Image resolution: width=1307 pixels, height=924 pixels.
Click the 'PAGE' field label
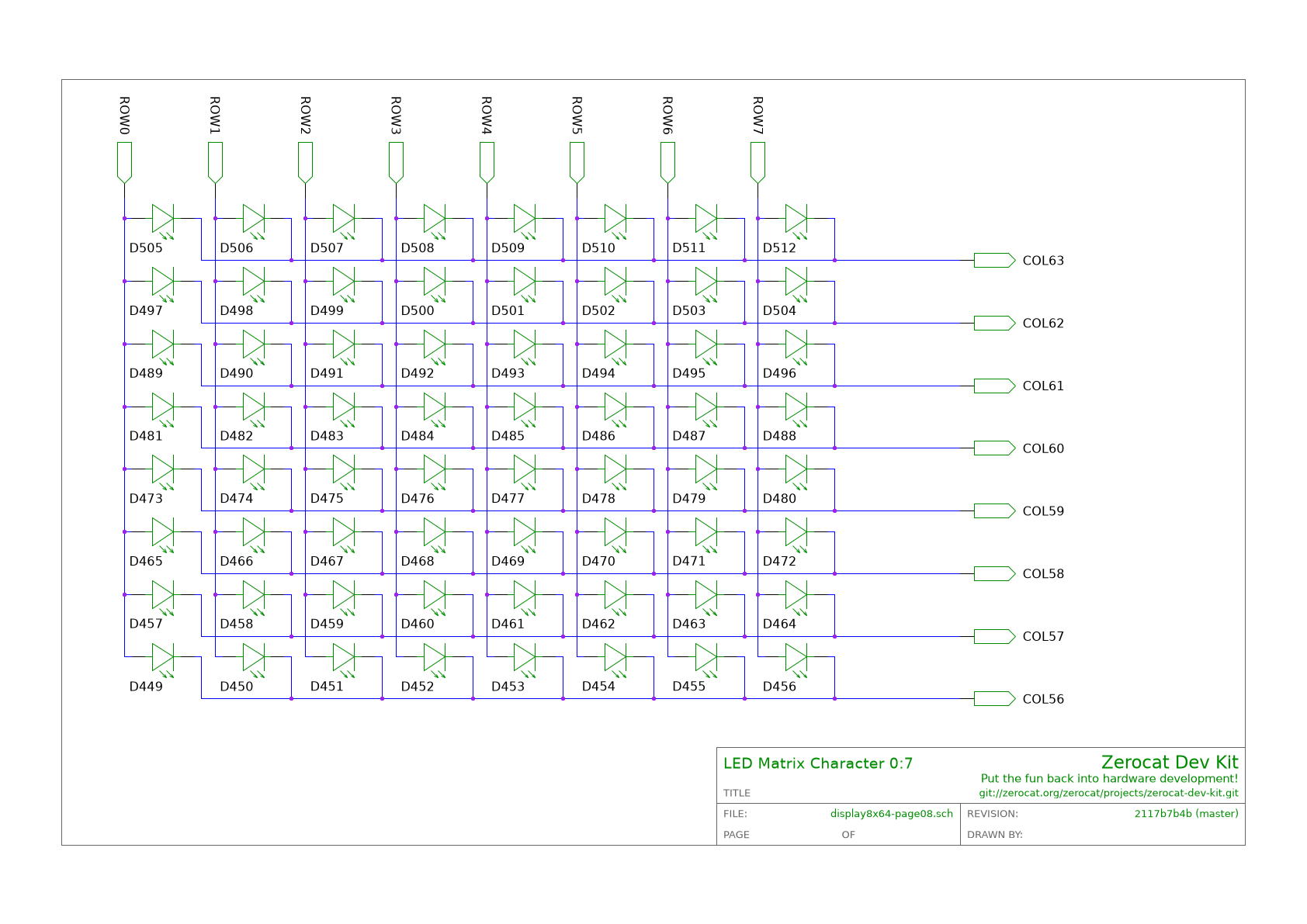(737, 835)
